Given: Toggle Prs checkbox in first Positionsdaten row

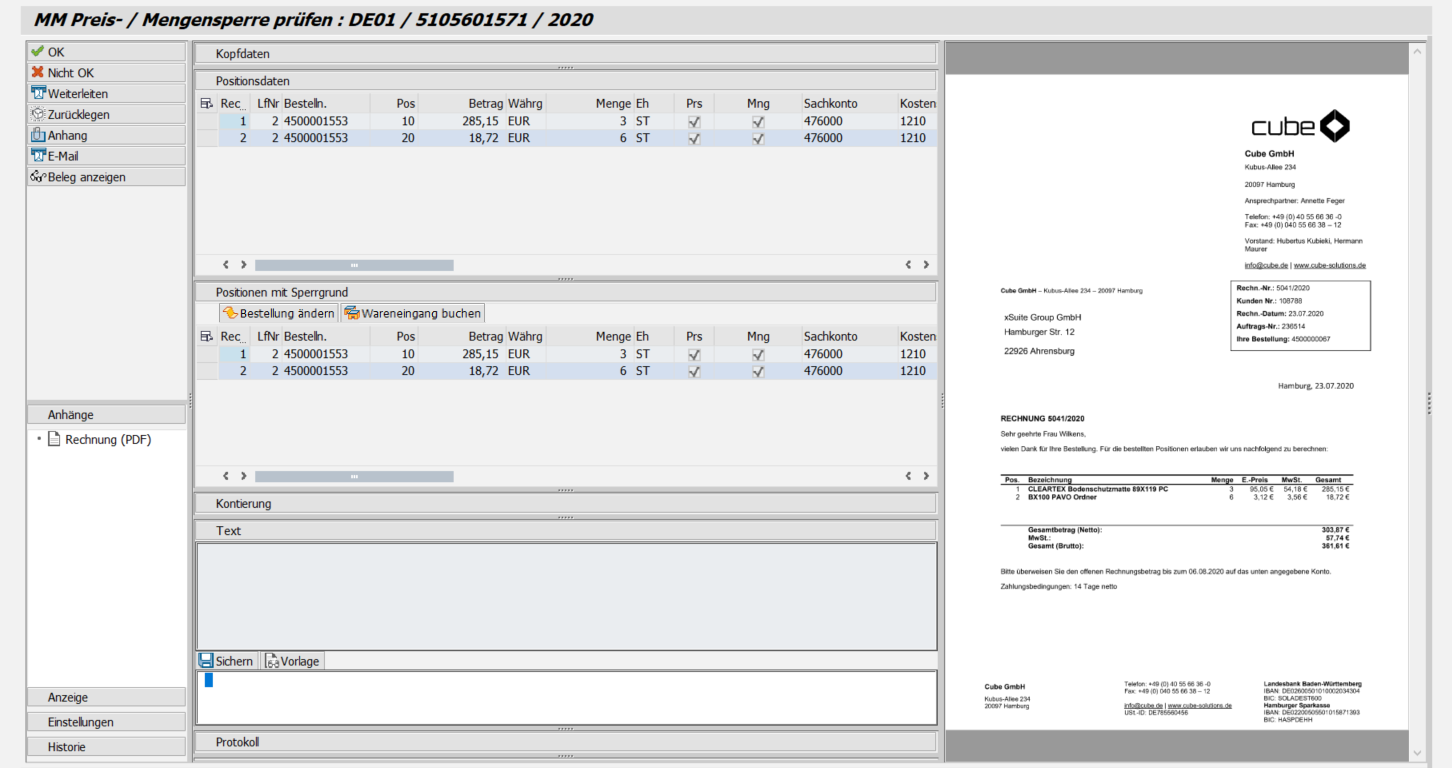Looking at the screenshot, I should (x=694, y=121).
